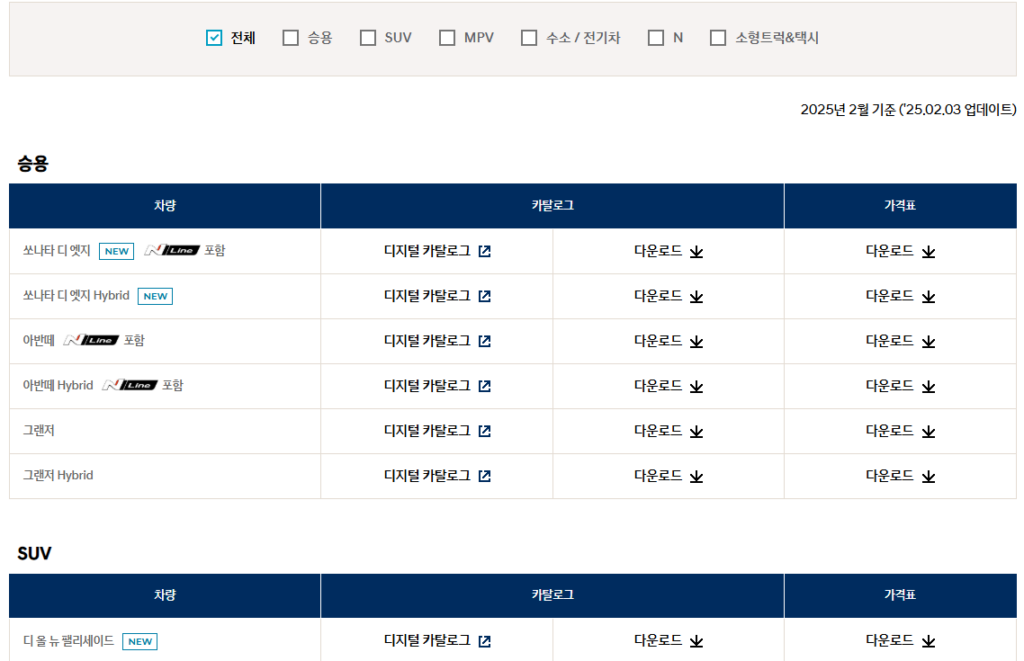Click external-link icon for 디 올 뉴 팰리세이드
The image size is (1024, 661).
click(x=485, y=642)
